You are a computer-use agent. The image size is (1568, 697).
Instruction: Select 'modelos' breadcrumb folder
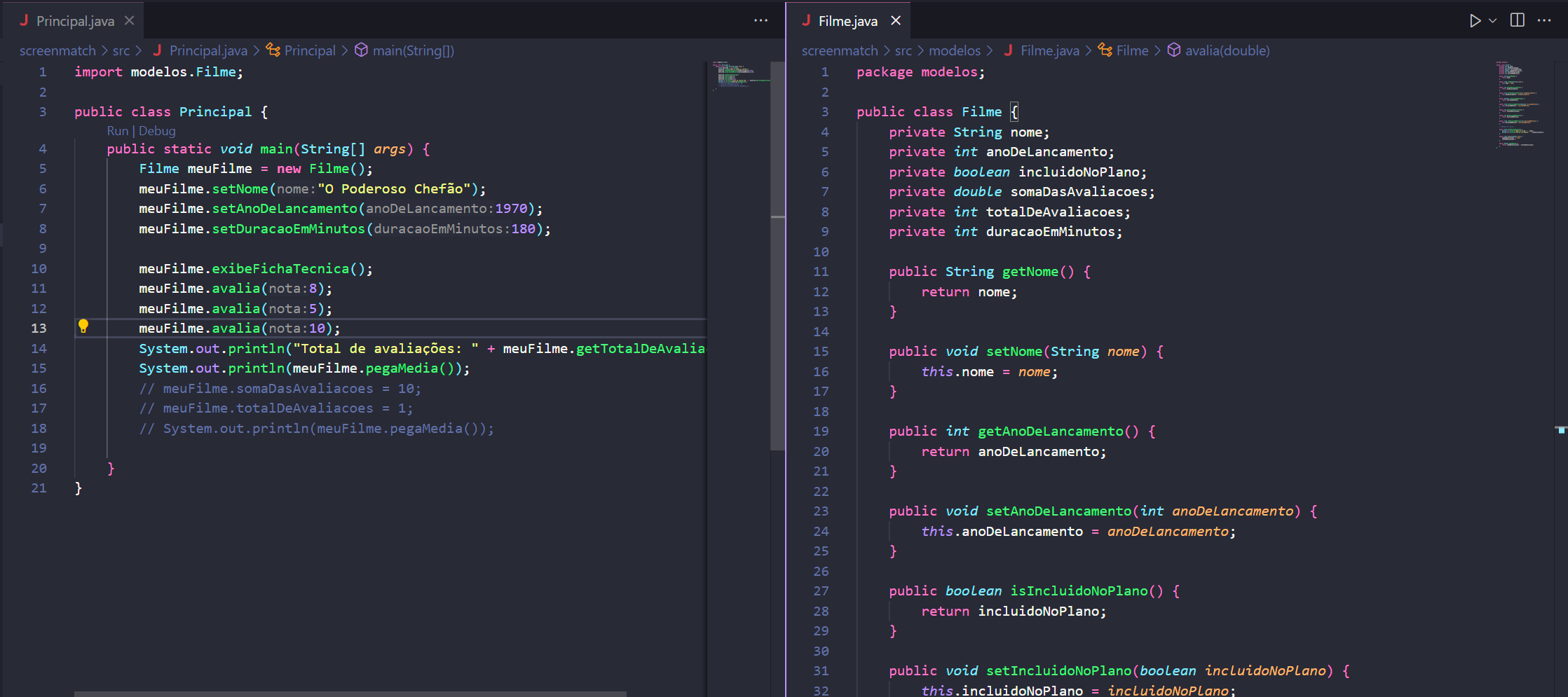tap(955, 50)
